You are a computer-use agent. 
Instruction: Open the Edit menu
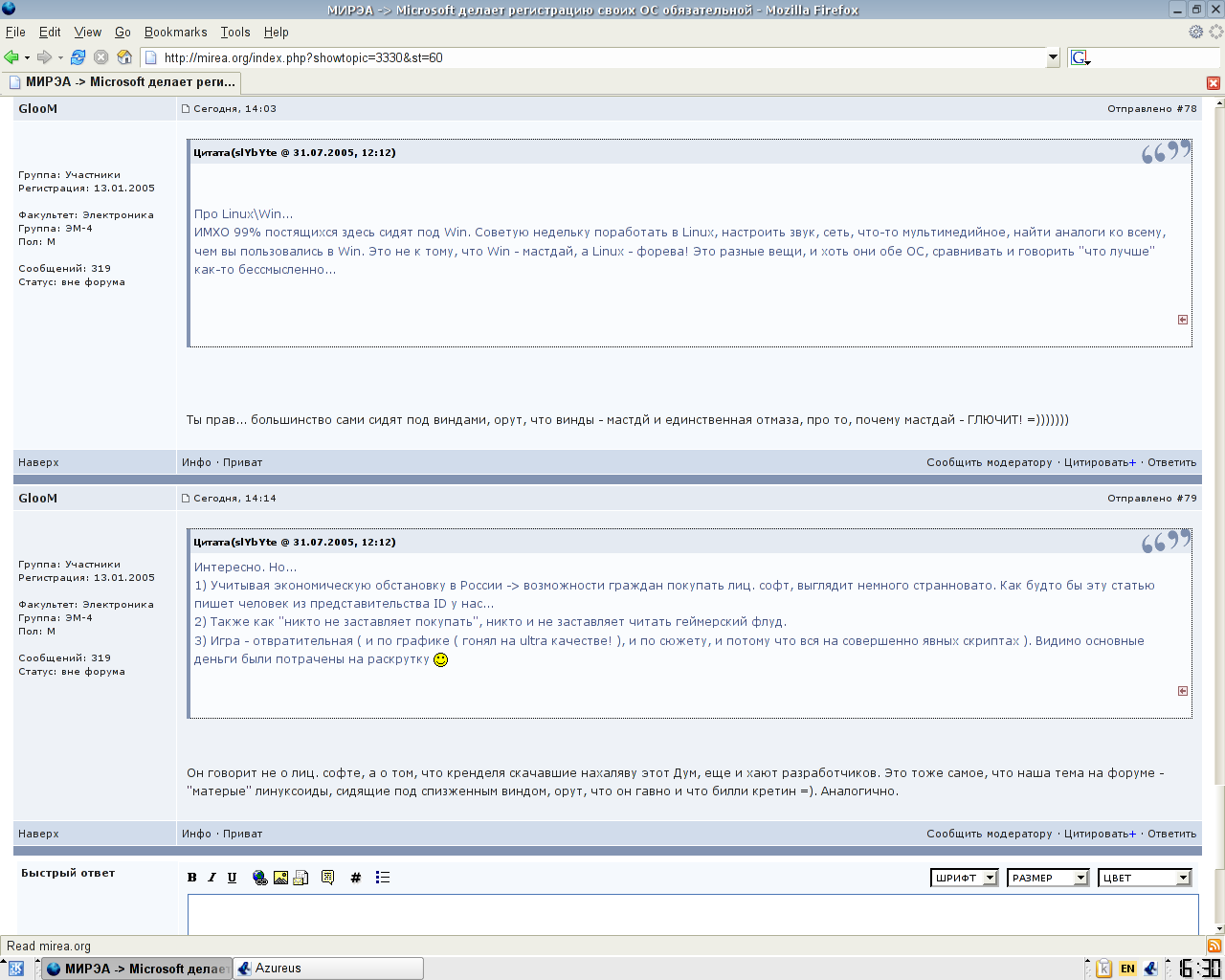click(50, 32)
